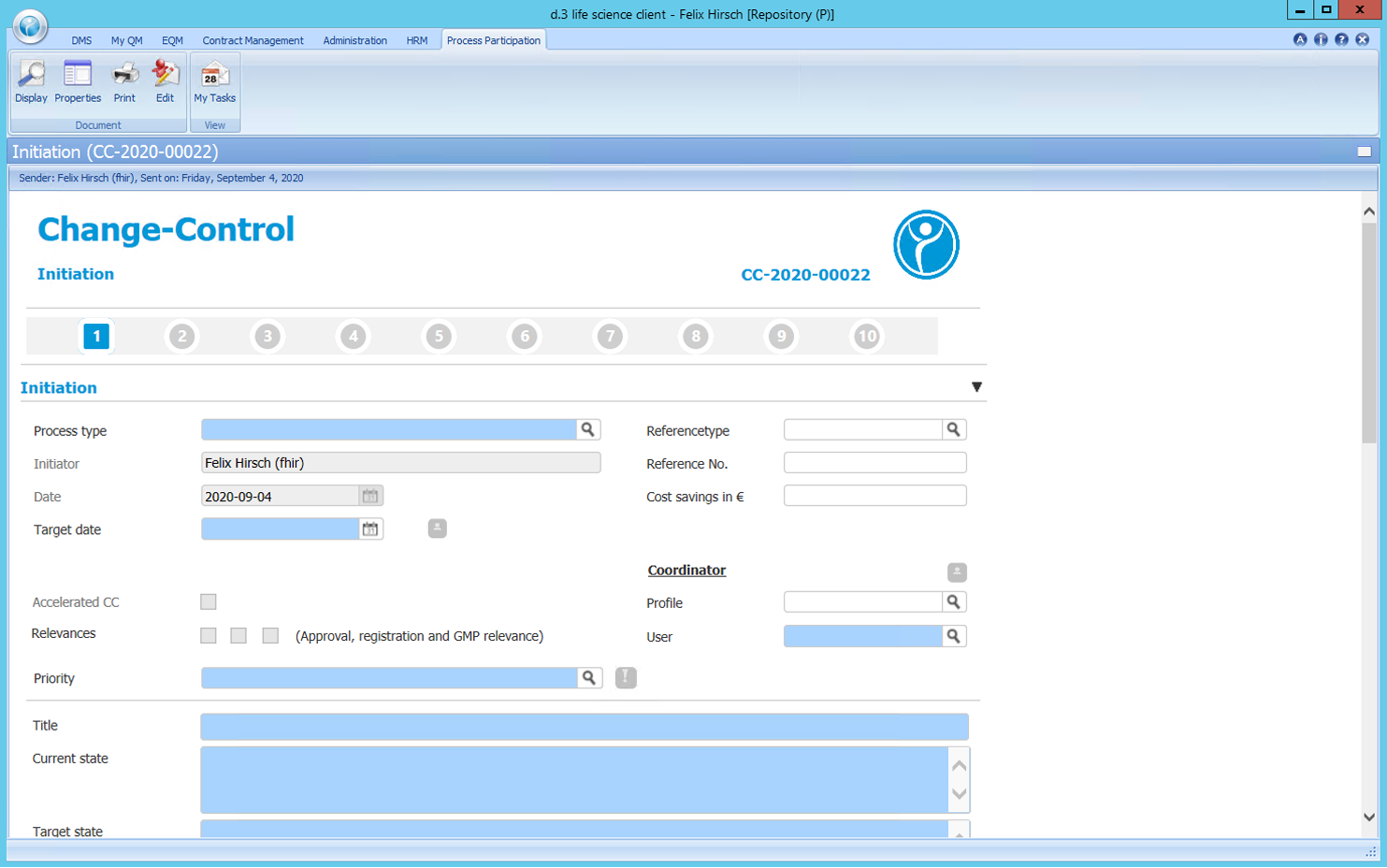Screen dimensions: 1387x868
Task: Open the Process type lookup search
Action: pyautogui.click(x=588, y=428)
